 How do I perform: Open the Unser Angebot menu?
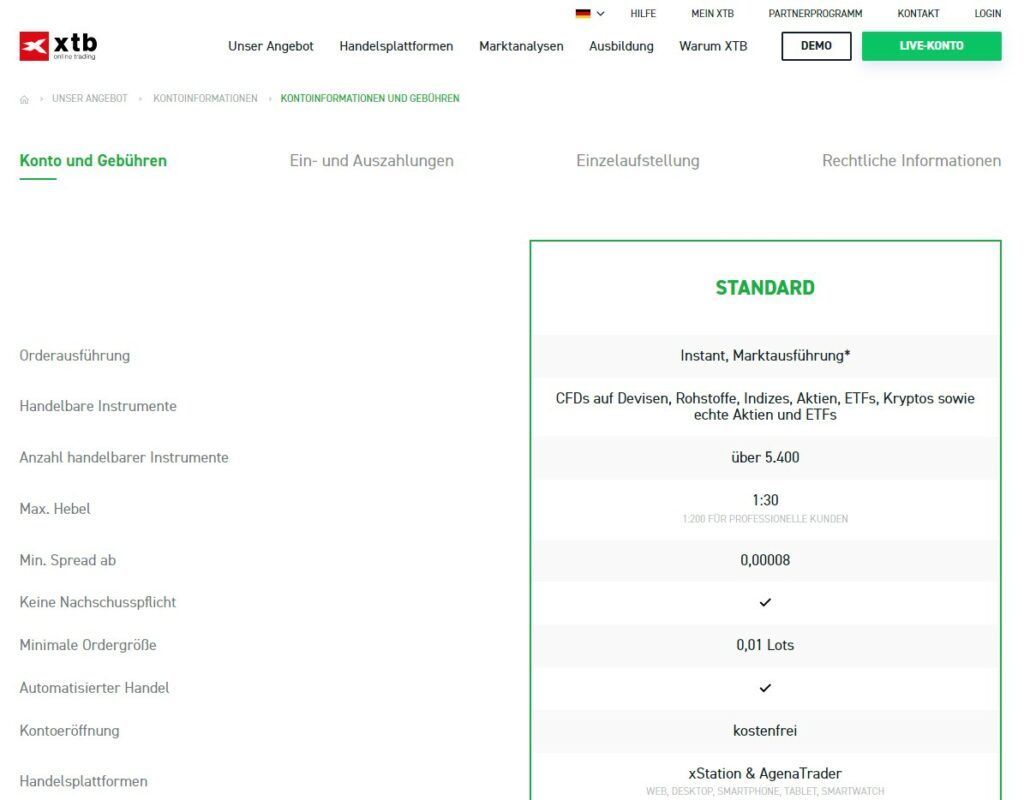click(x=270, y=46)
